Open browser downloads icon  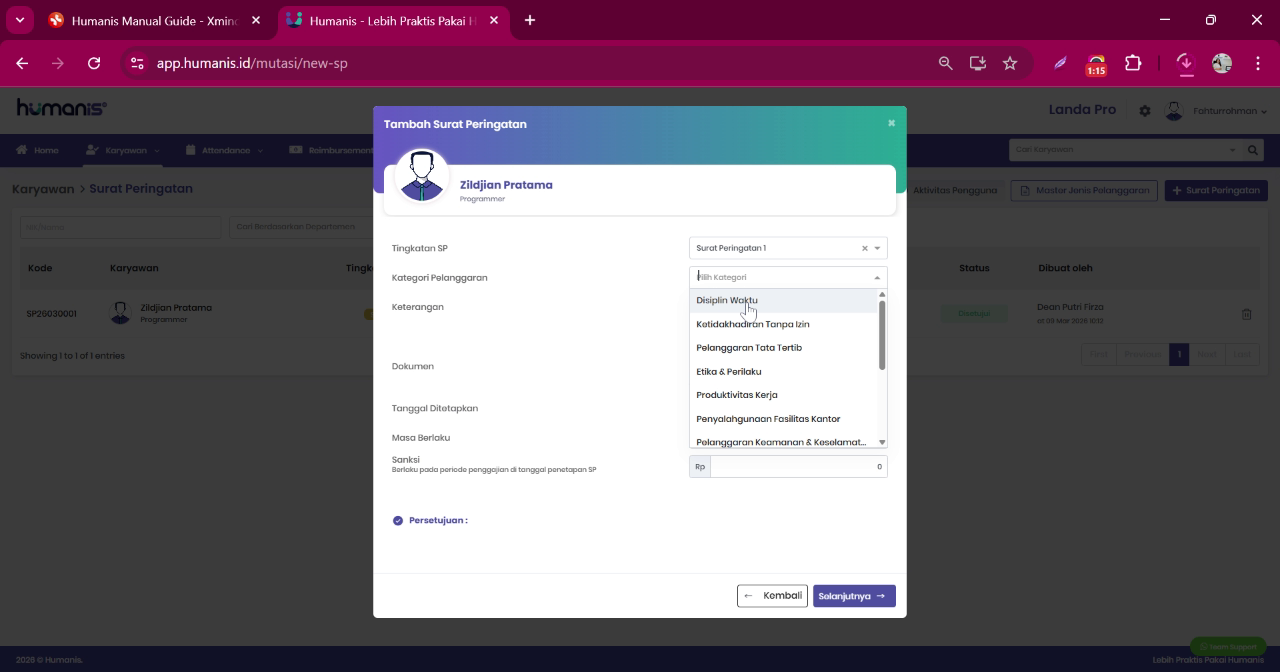pos(1185,63)
